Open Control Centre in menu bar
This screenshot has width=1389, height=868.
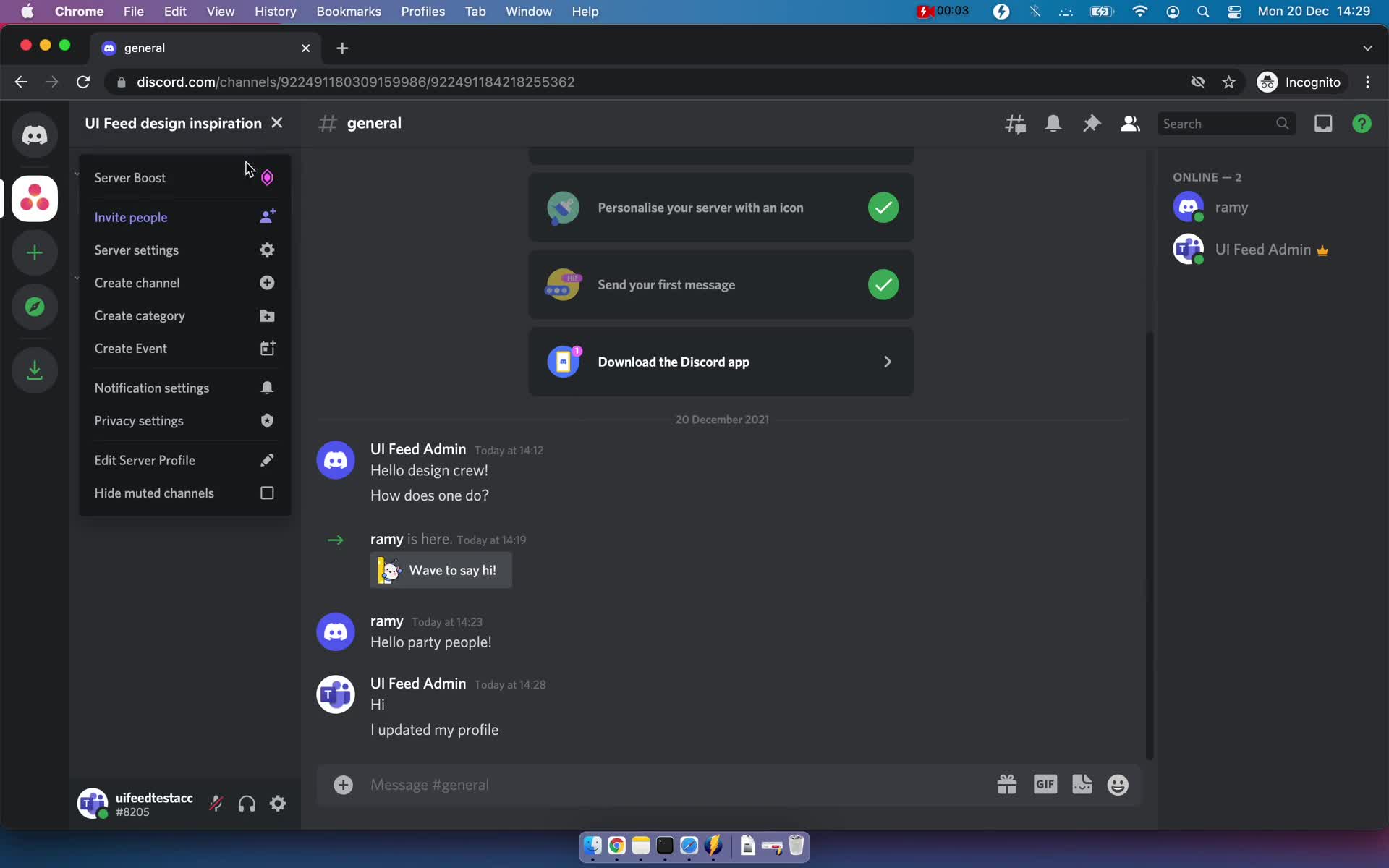point(1235,12)
